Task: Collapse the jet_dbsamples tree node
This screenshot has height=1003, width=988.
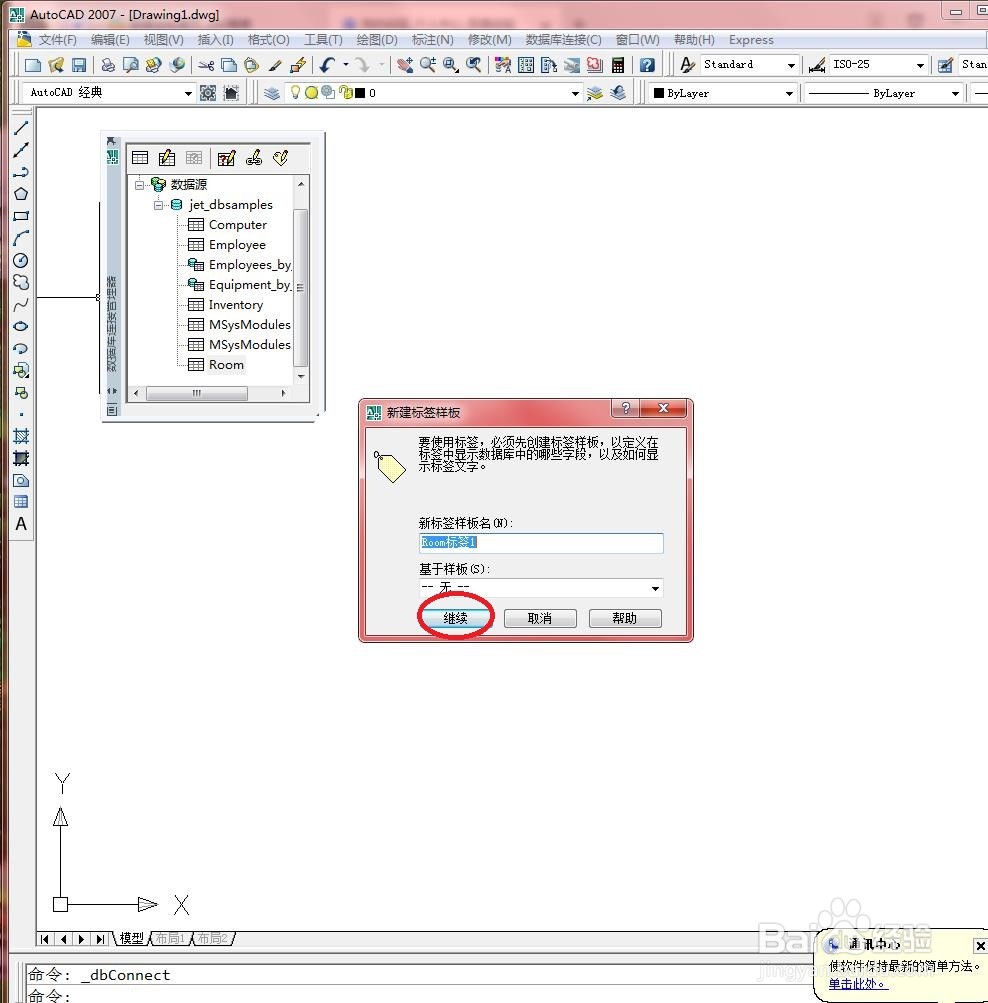Action: pos(158,205)
